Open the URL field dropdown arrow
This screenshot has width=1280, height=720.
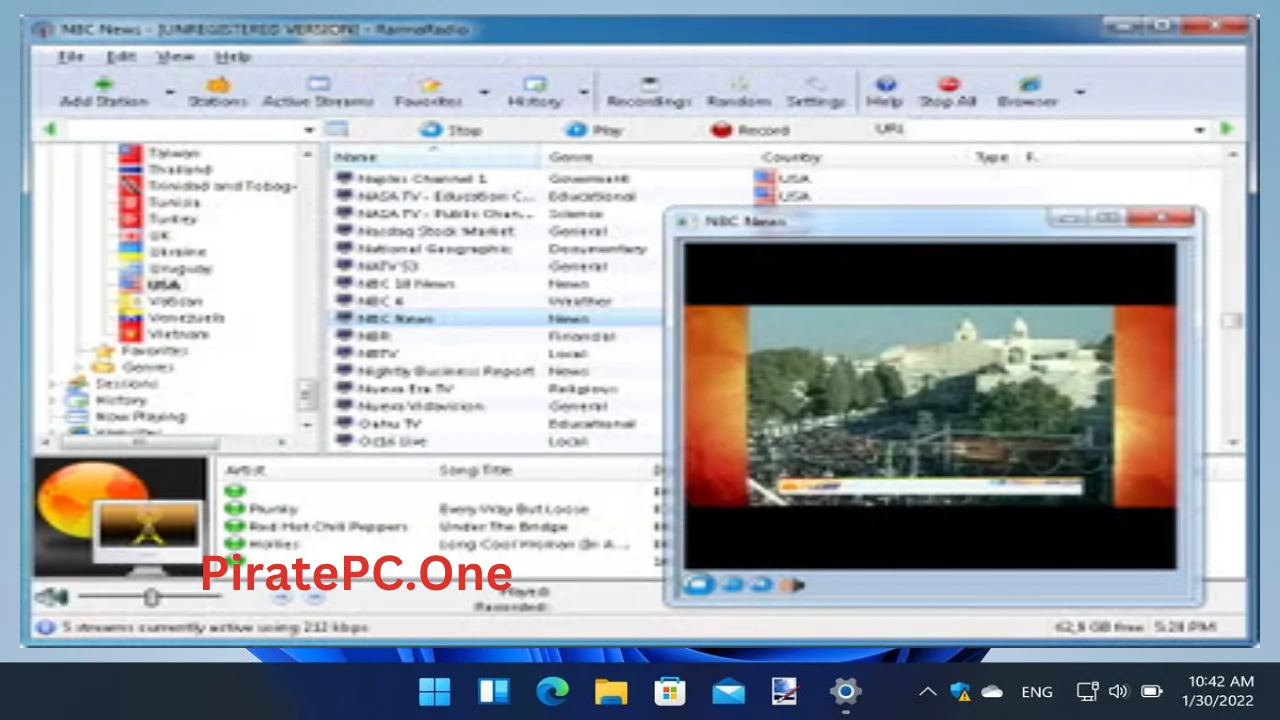point(1199,130)
